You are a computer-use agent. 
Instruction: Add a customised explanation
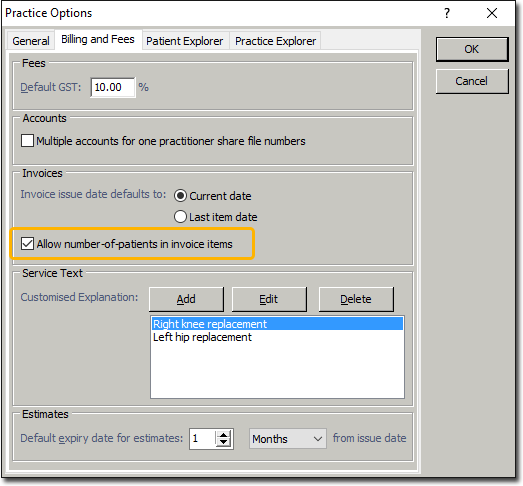(x=186, y=299)
